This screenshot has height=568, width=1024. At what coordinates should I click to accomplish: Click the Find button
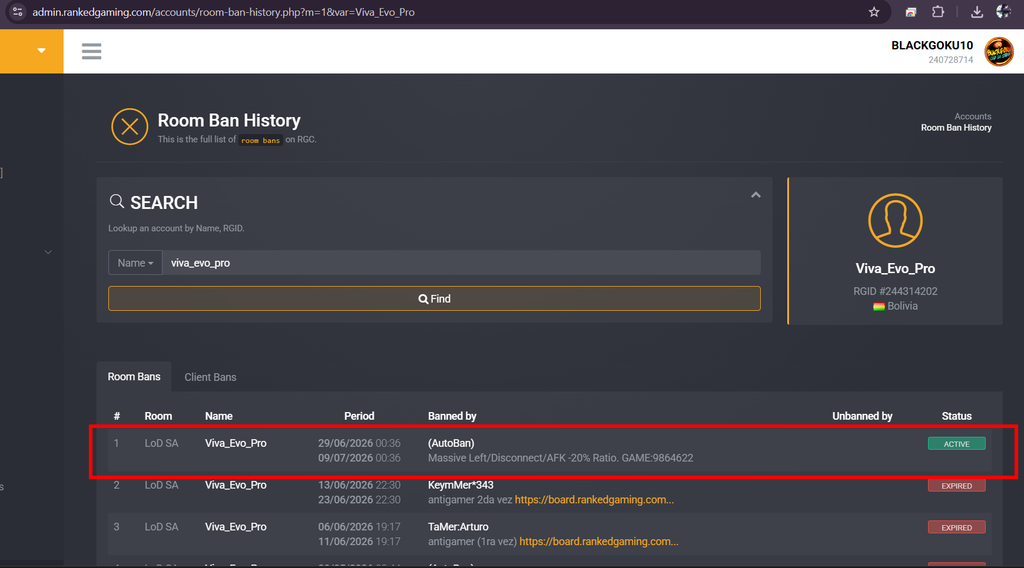pos(434,298)
